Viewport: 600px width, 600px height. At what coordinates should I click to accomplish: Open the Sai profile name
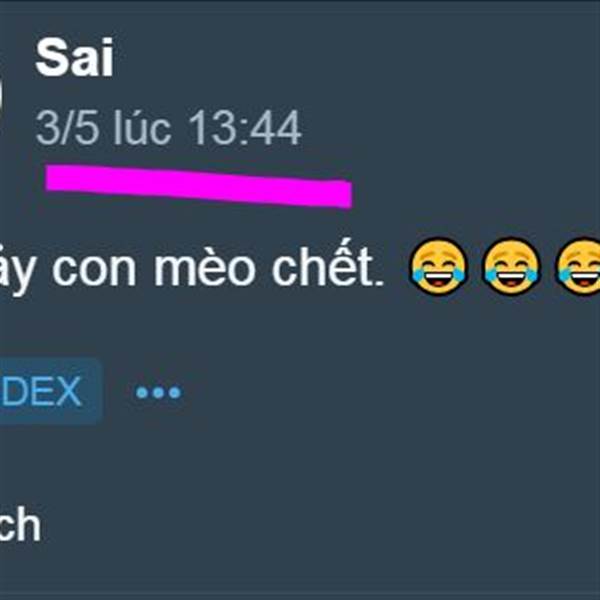74,58
